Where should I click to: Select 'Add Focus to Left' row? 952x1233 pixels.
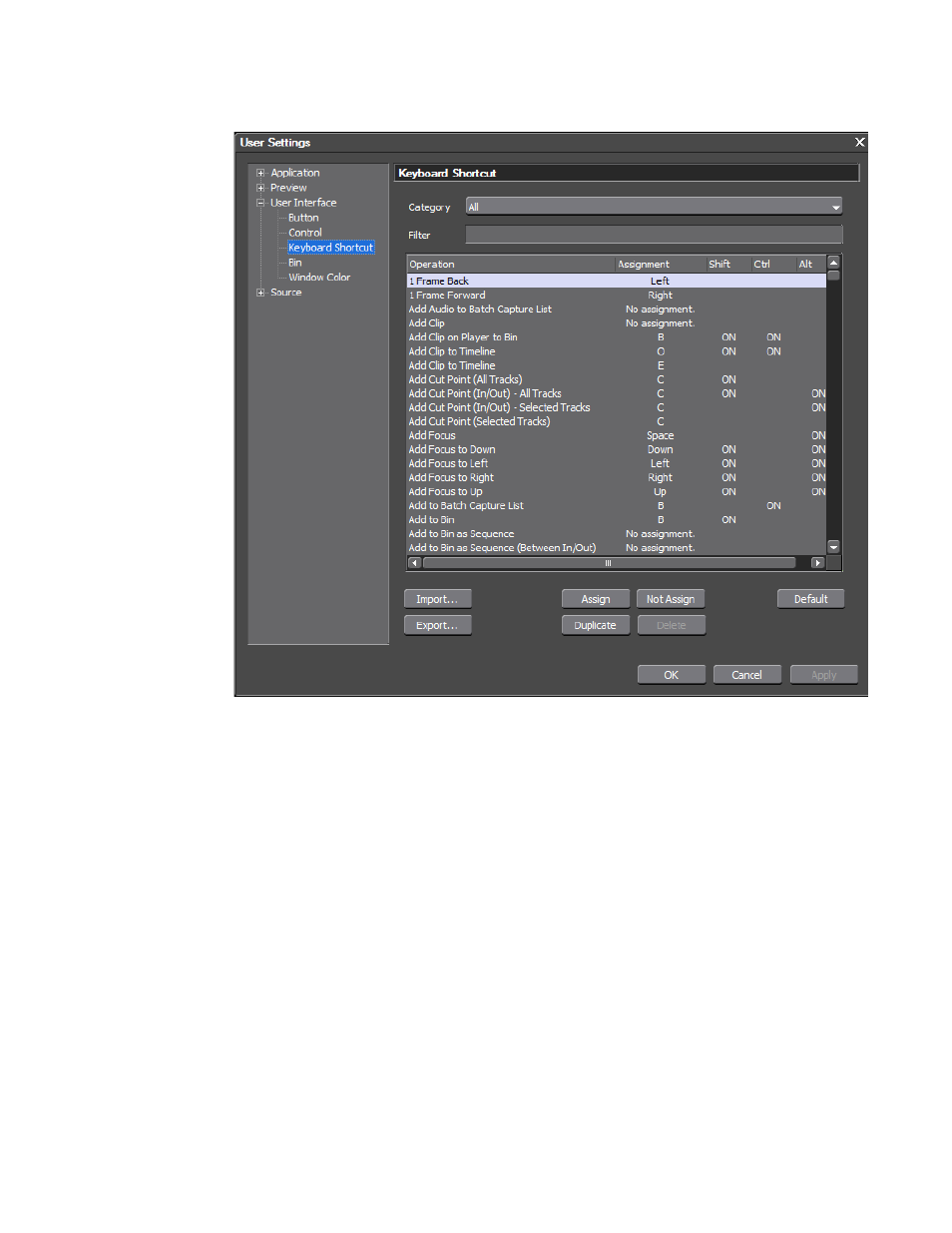pyautogui.click(x=617, y=463)
